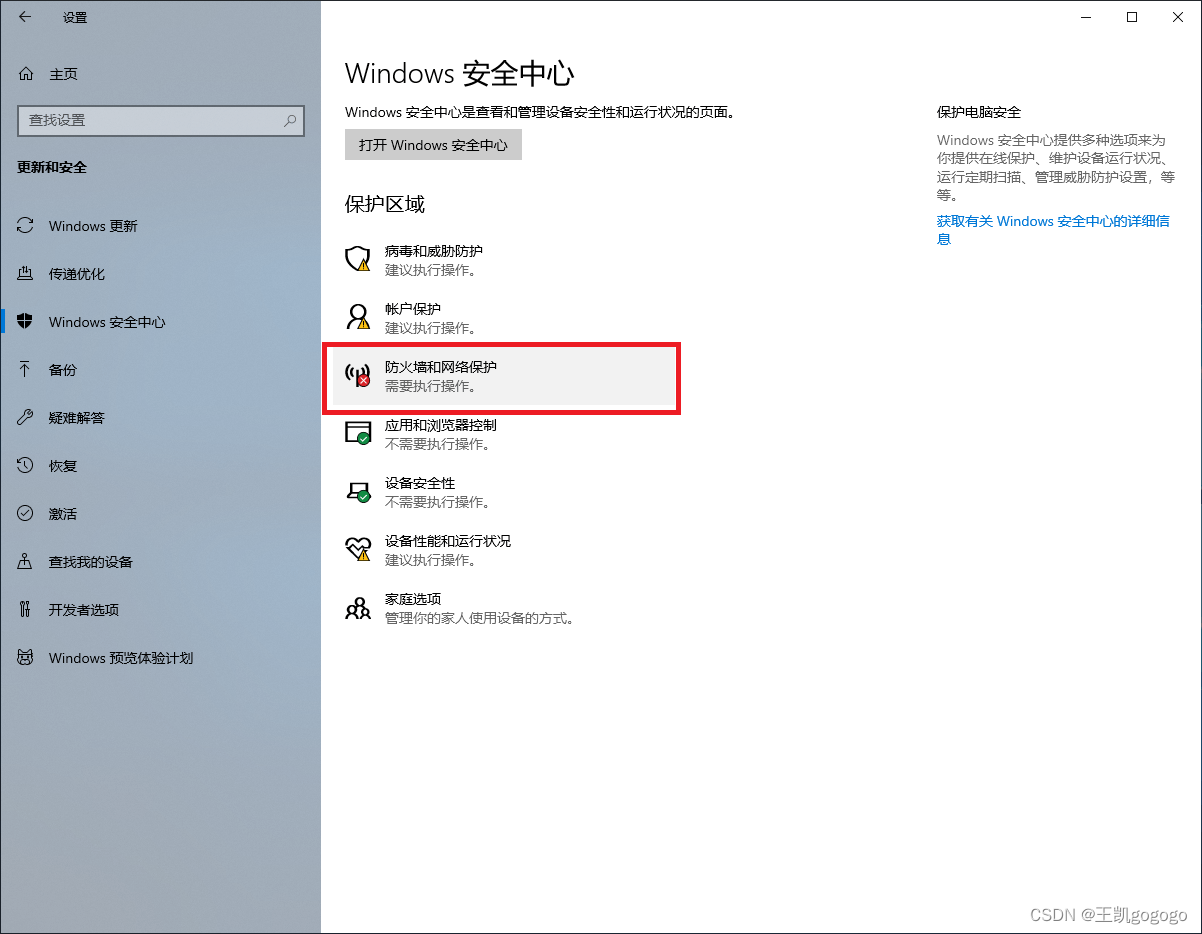The image size is (1202, 934).
Task: Open 激活 page
Action: coord(160,514)
